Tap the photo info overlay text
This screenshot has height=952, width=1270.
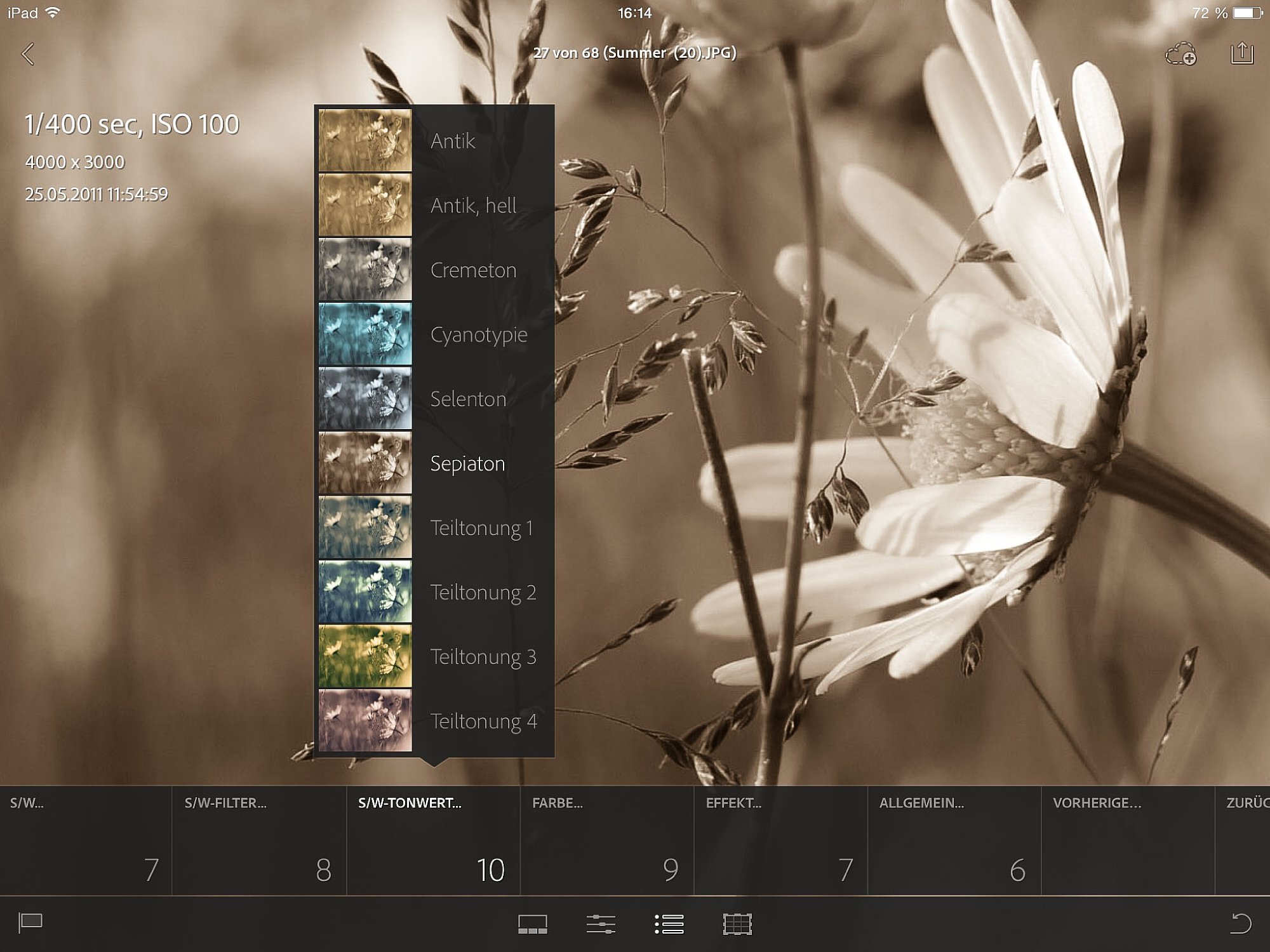tap(132, 157)
